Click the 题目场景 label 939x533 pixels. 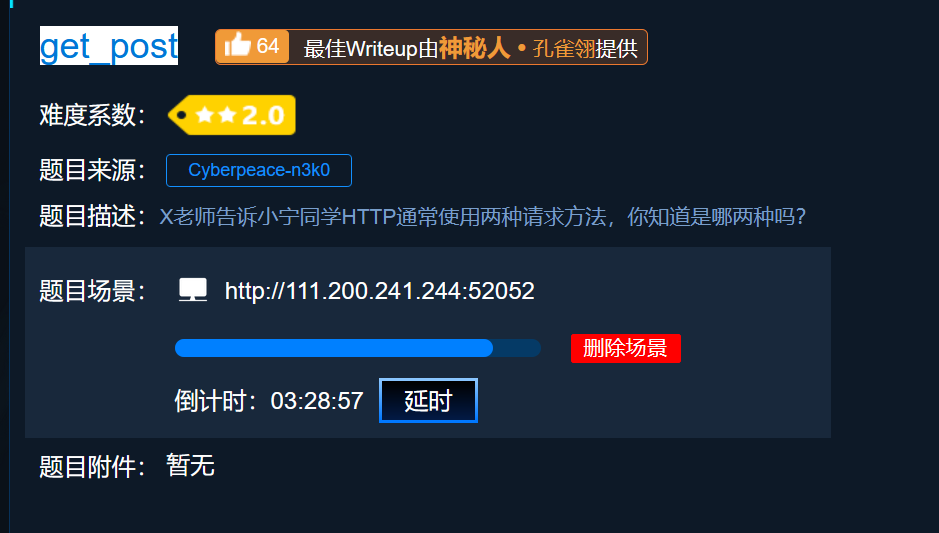[x=92, y=291]
